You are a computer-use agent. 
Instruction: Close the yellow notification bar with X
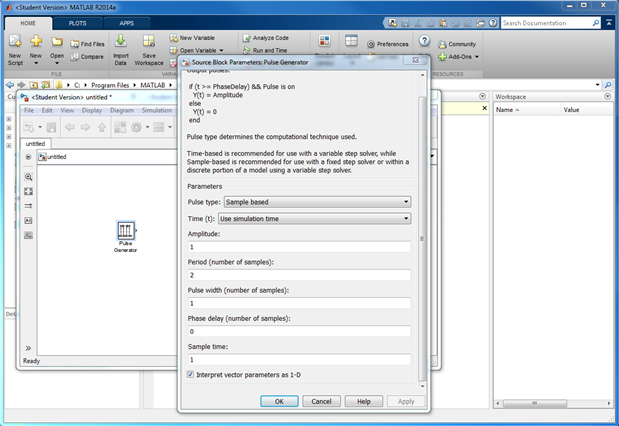(x=485, y=108)
